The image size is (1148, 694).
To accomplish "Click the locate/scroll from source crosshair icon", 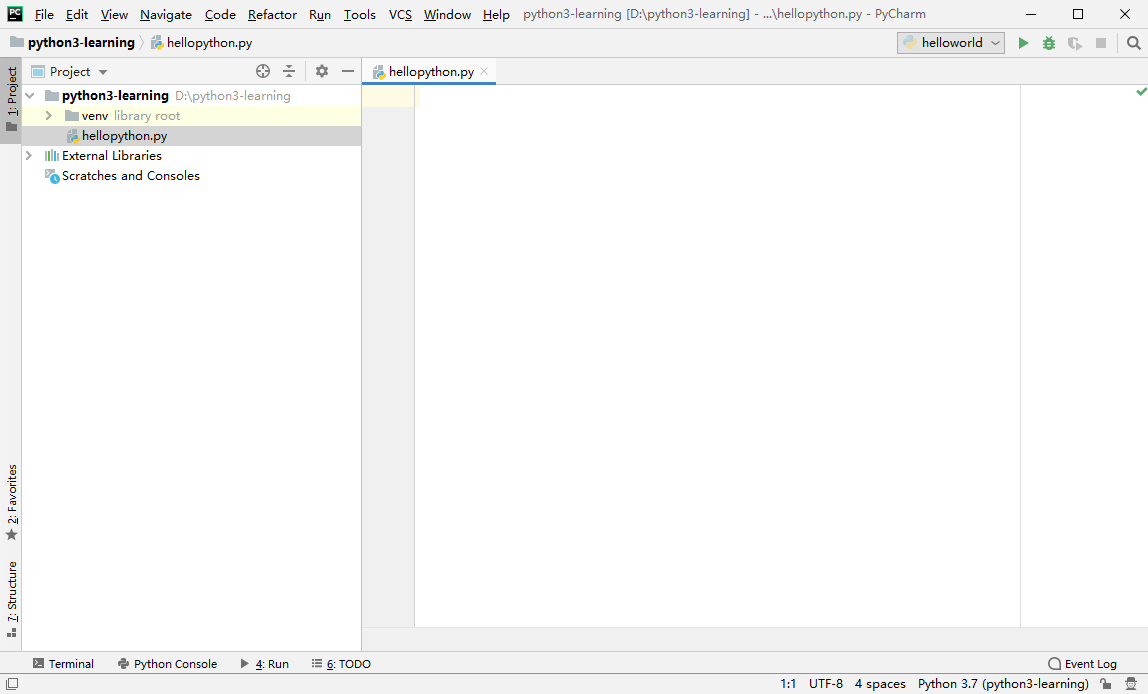I will coord(263,71).
